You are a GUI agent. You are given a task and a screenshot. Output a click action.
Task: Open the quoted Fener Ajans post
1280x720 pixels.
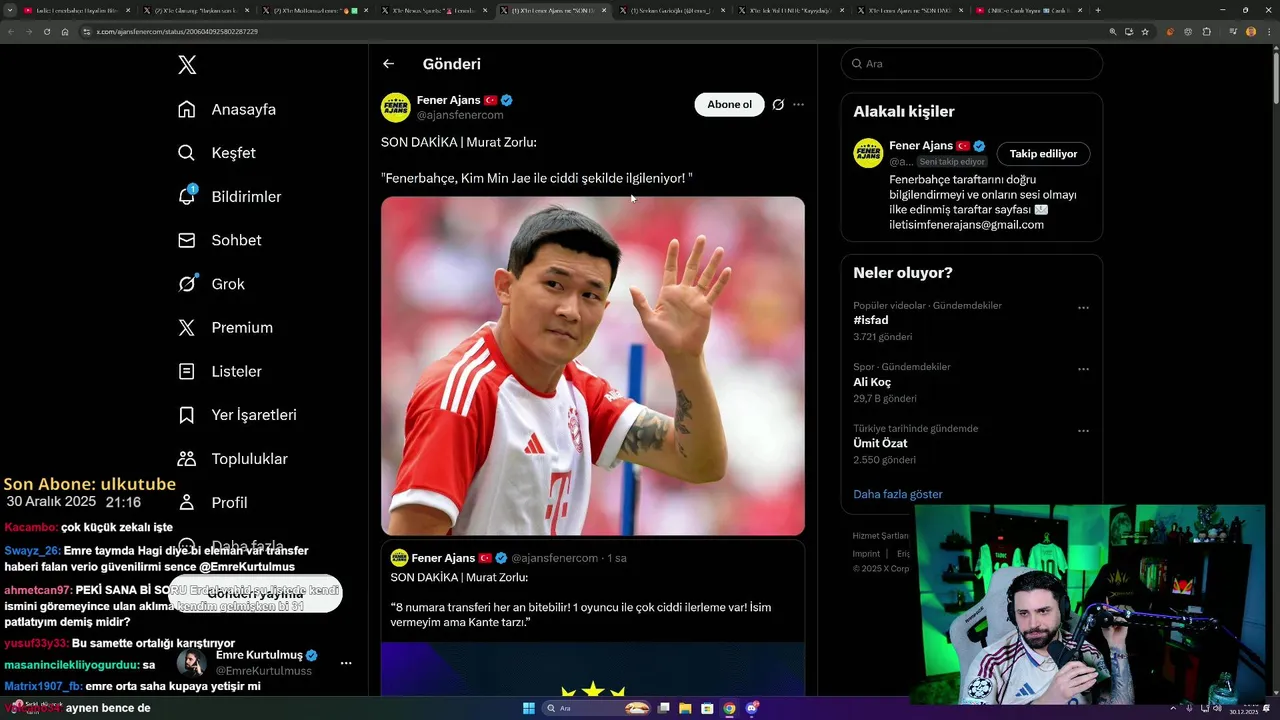click(x=593, y=618)
